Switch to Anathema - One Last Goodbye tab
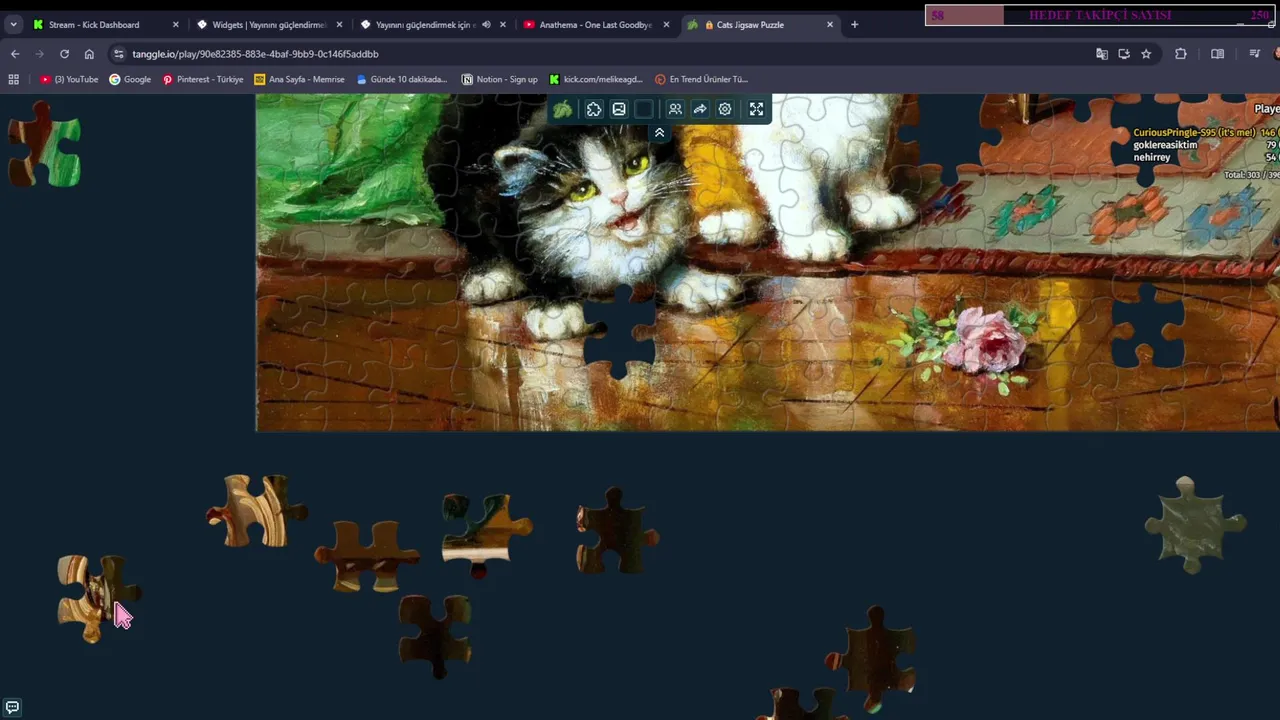The width and height of the screenshot is (1280, 720). point(595,24)
